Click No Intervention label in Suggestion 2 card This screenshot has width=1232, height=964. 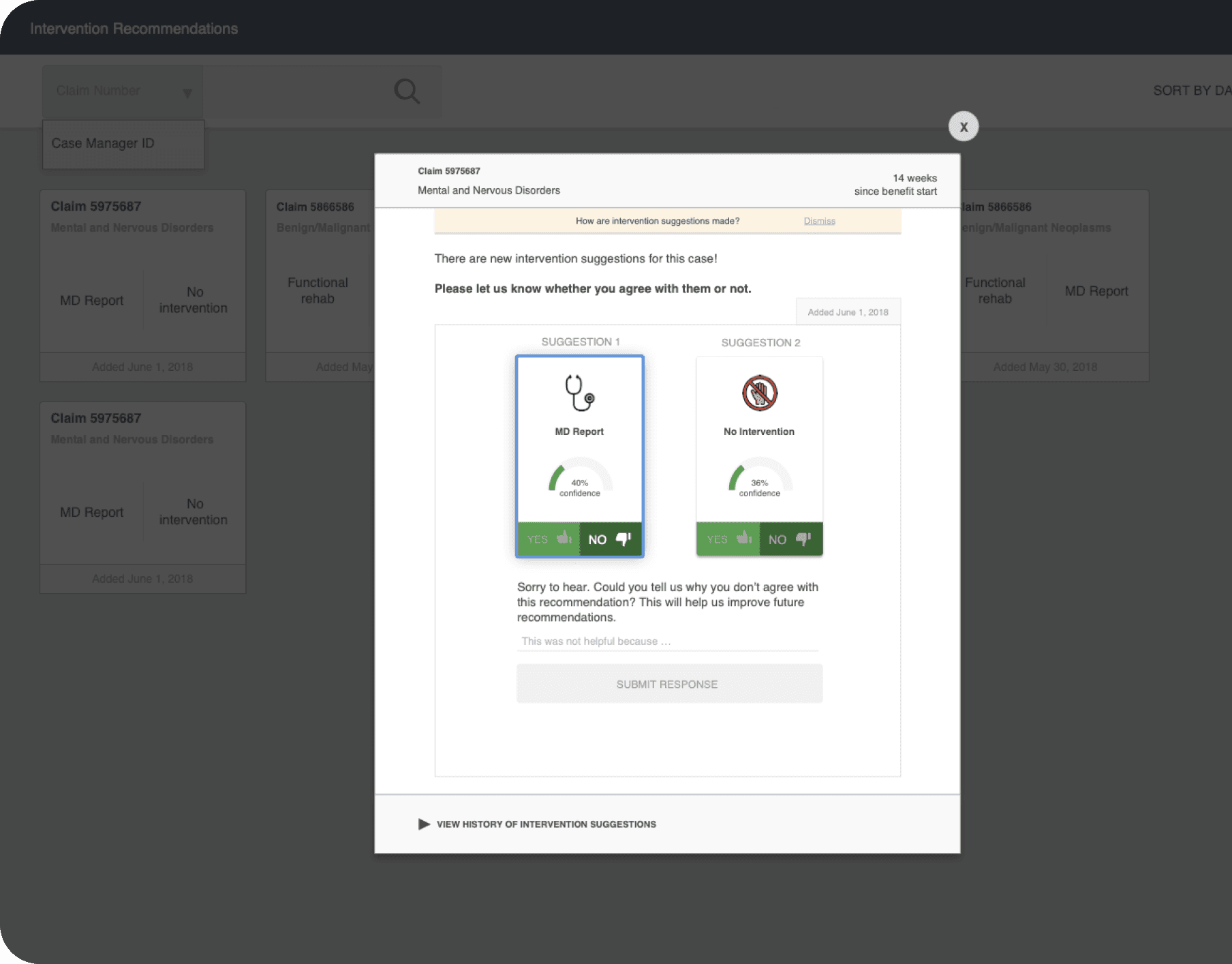(x=759, y=432)
